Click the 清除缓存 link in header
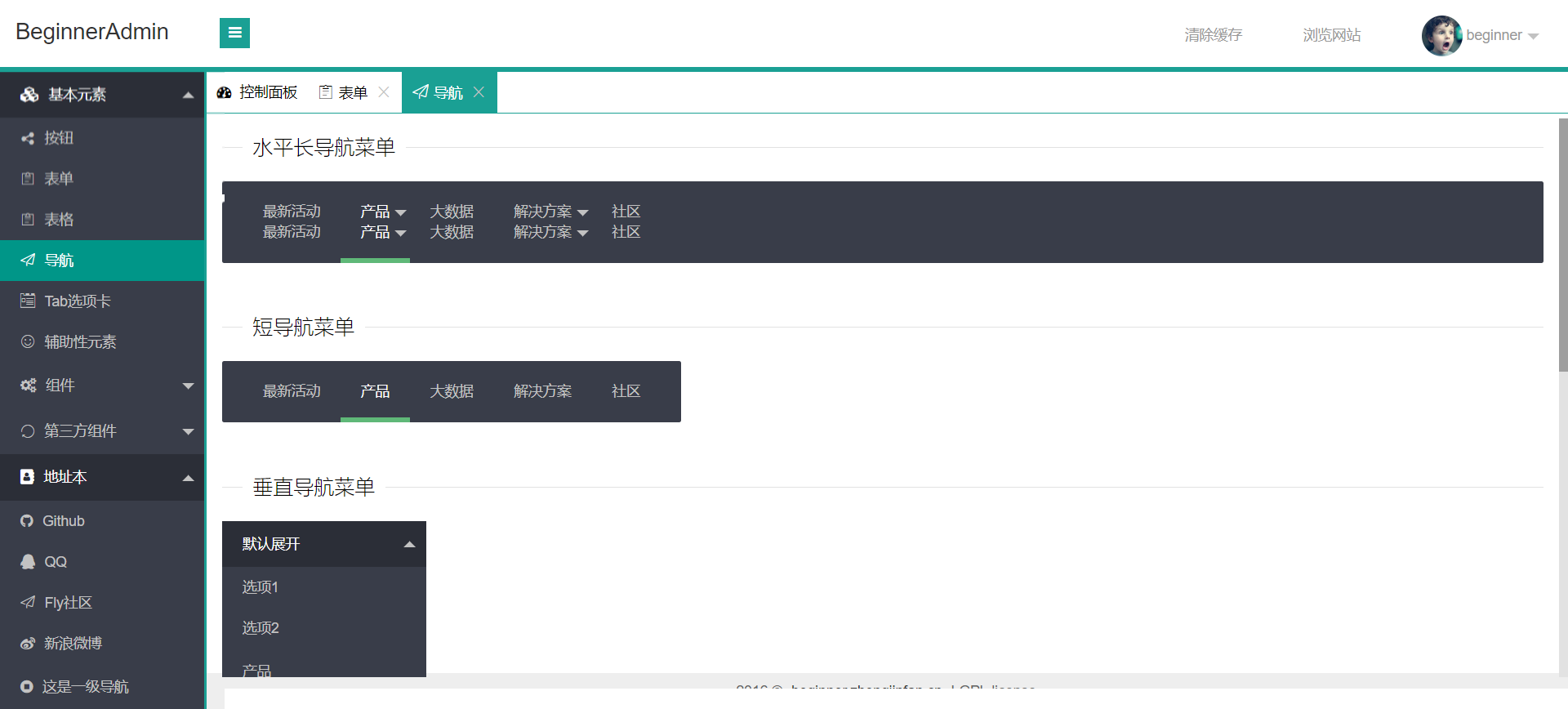Image resolution: width=1568 pixels, height=709 pixels. click(1214, 35)
